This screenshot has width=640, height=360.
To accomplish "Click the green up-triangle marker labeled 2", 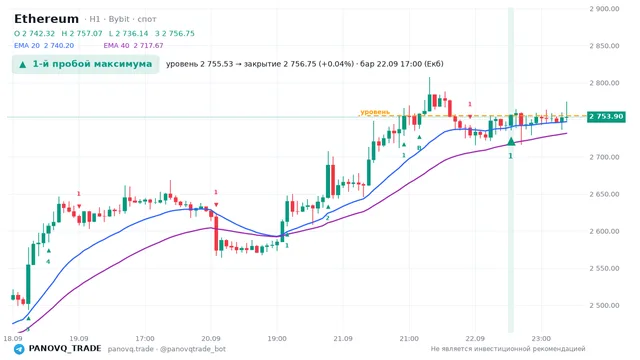I will (x=328, y=207).
